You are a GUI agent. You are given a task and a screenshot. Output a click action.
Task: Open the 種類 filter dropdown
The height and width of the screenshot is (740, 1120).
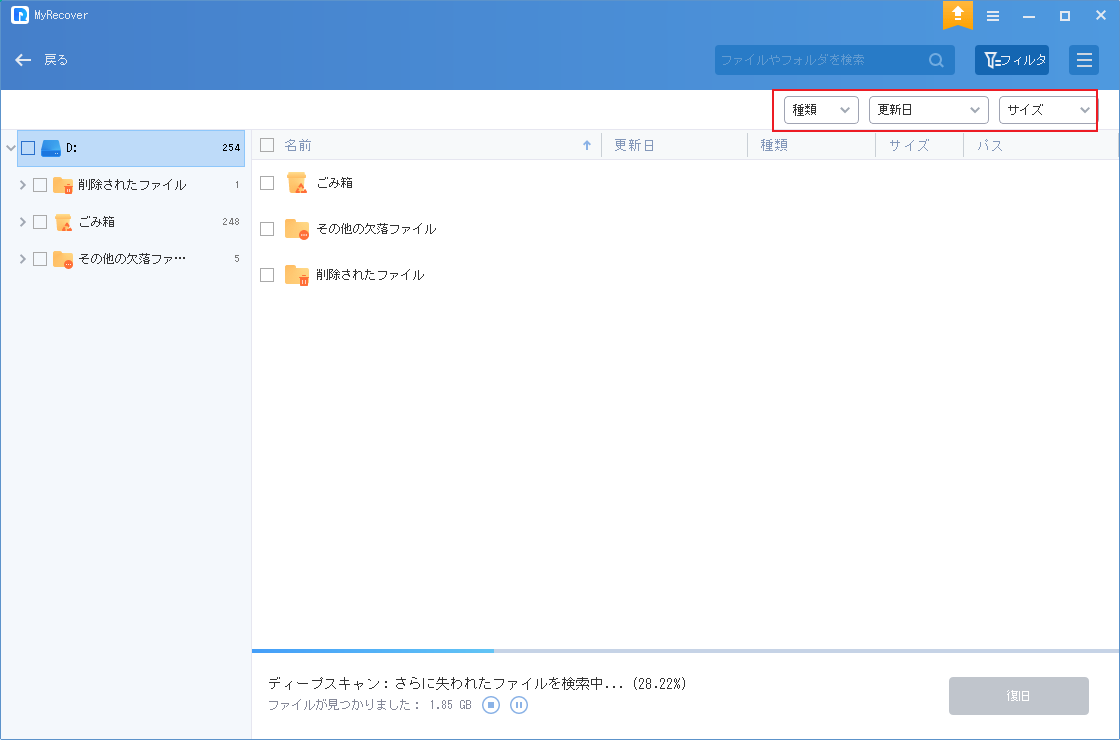(821, 110)
